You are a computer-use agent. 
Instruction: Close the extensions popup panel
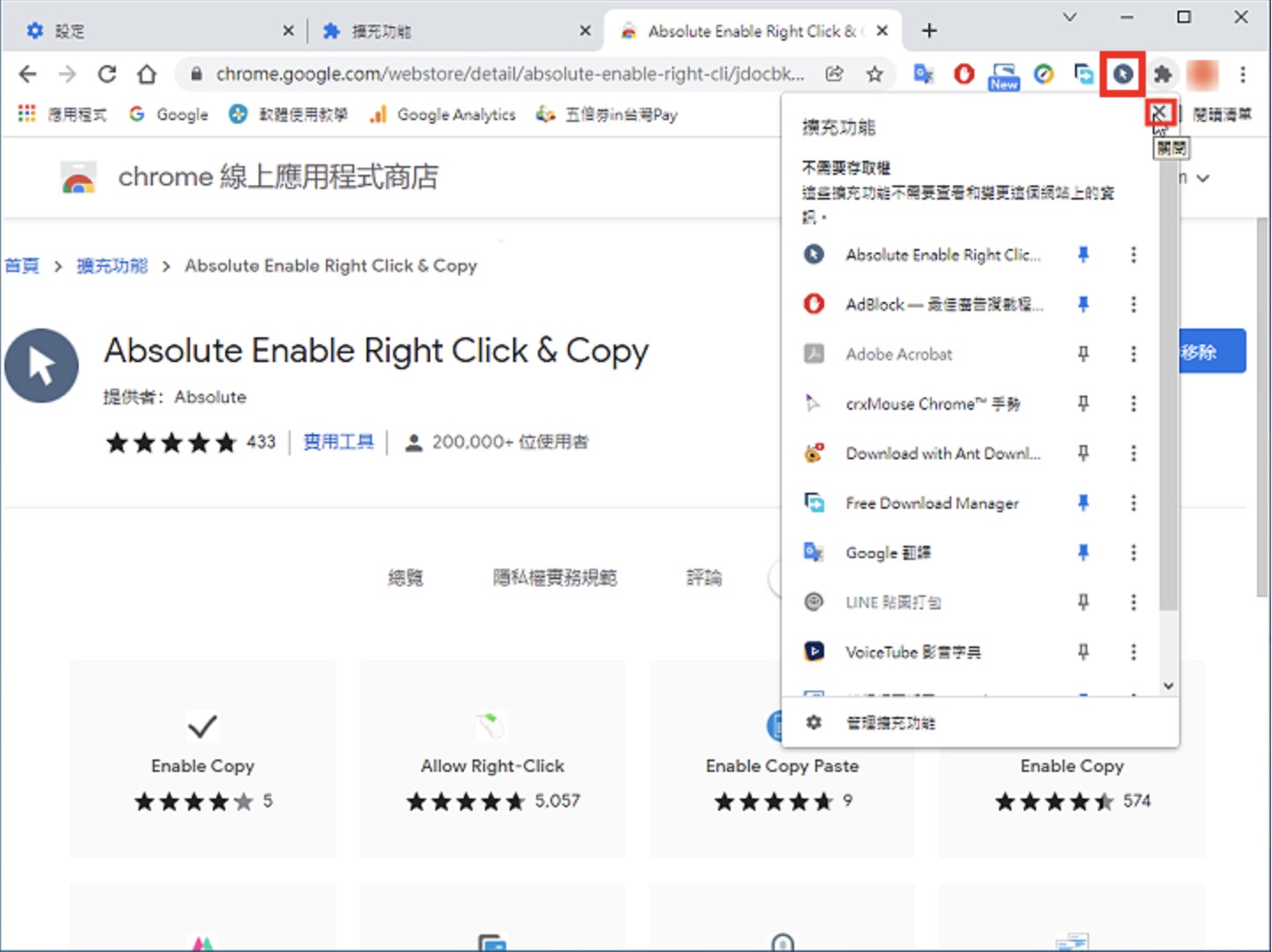(x=1159, y=112)
